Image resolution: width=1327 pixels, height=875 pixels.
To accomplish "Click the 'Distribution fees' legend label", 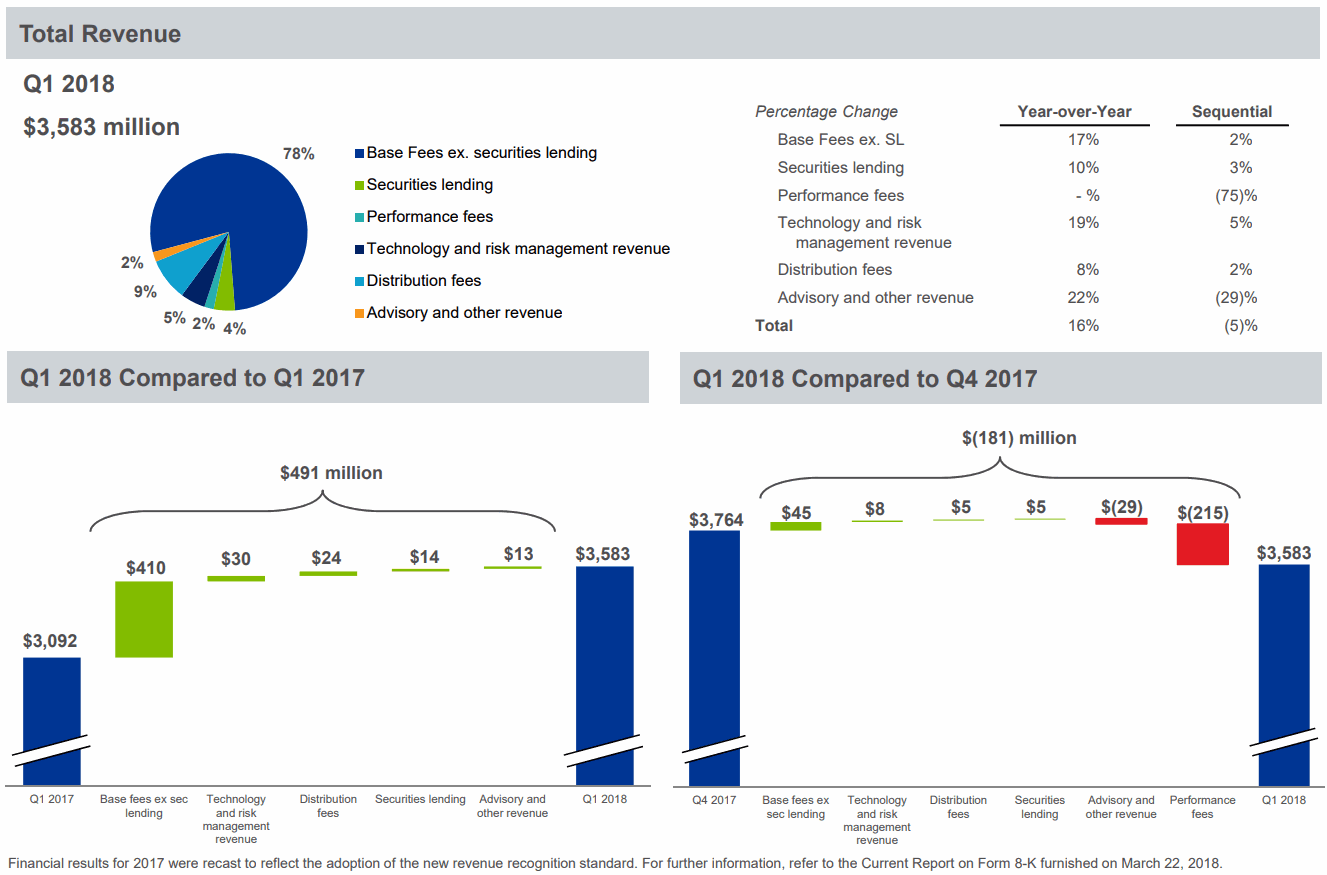I will 424,281.
